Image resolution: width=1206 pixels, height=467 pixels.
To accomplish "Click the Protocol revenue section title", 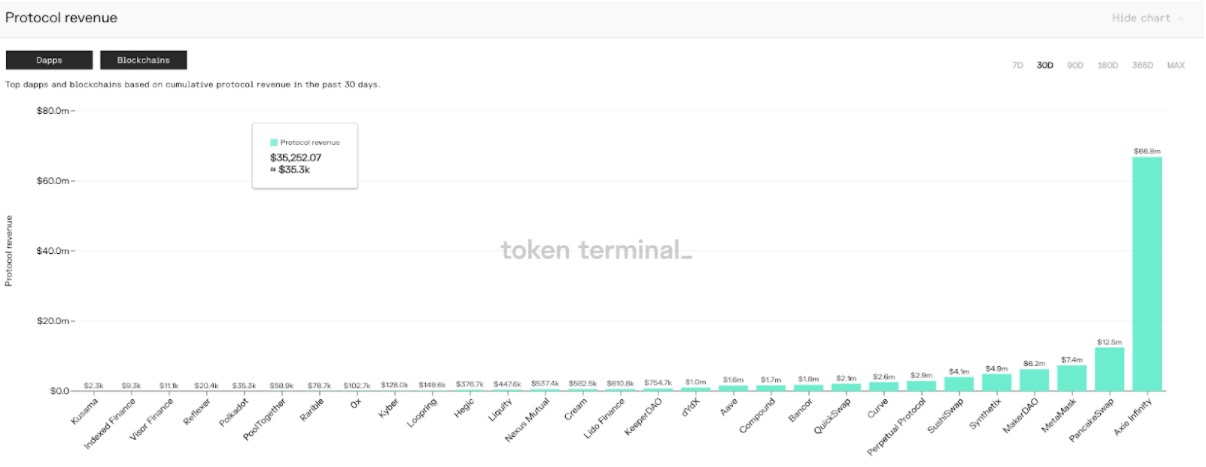I will pyautogui.click(x=61, y=18).
